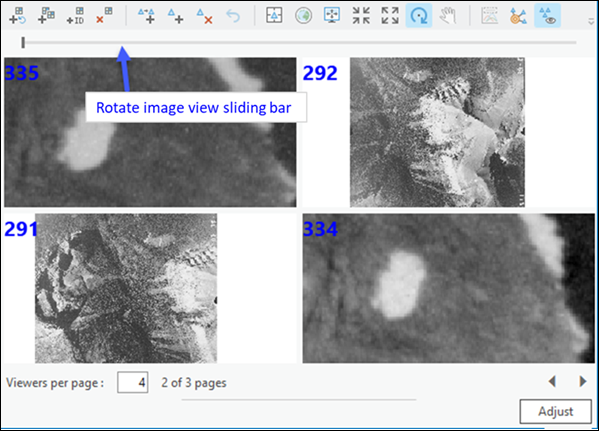599x431 pixels.
Task: Select image viewer 334
Action: (448, 288)
